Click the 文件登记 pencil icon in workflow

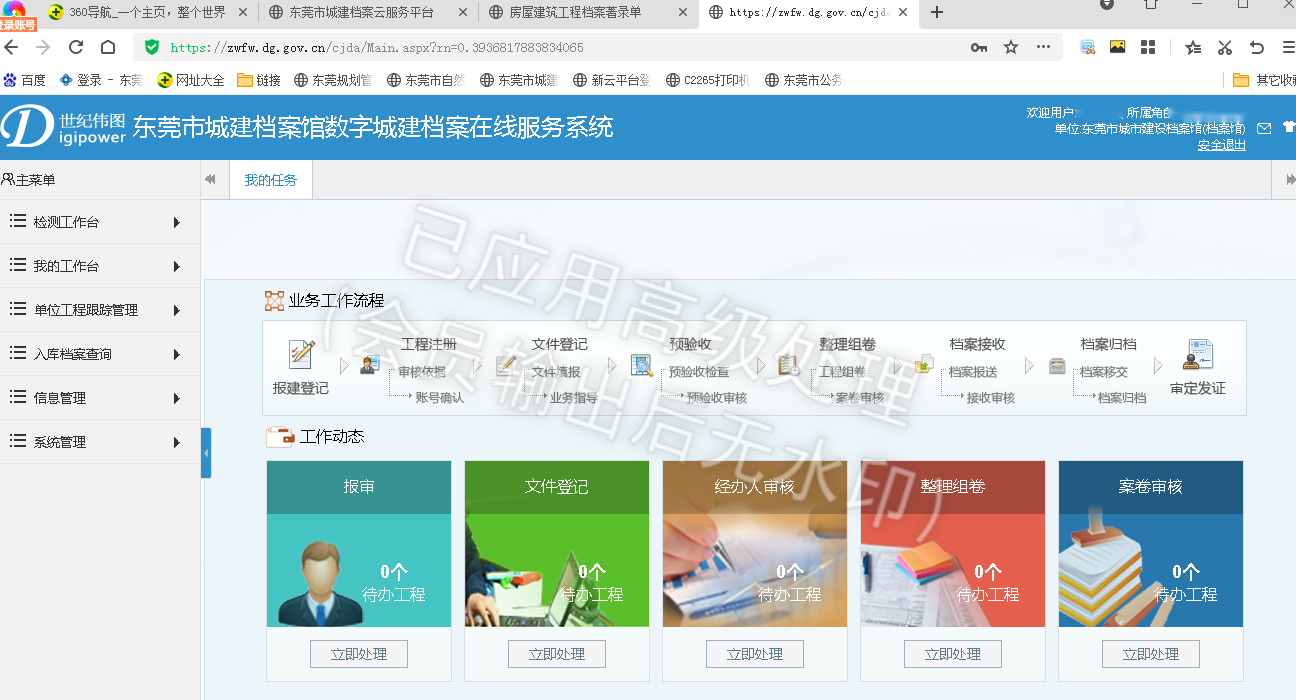pyautogui.click(x=506, y=366)
